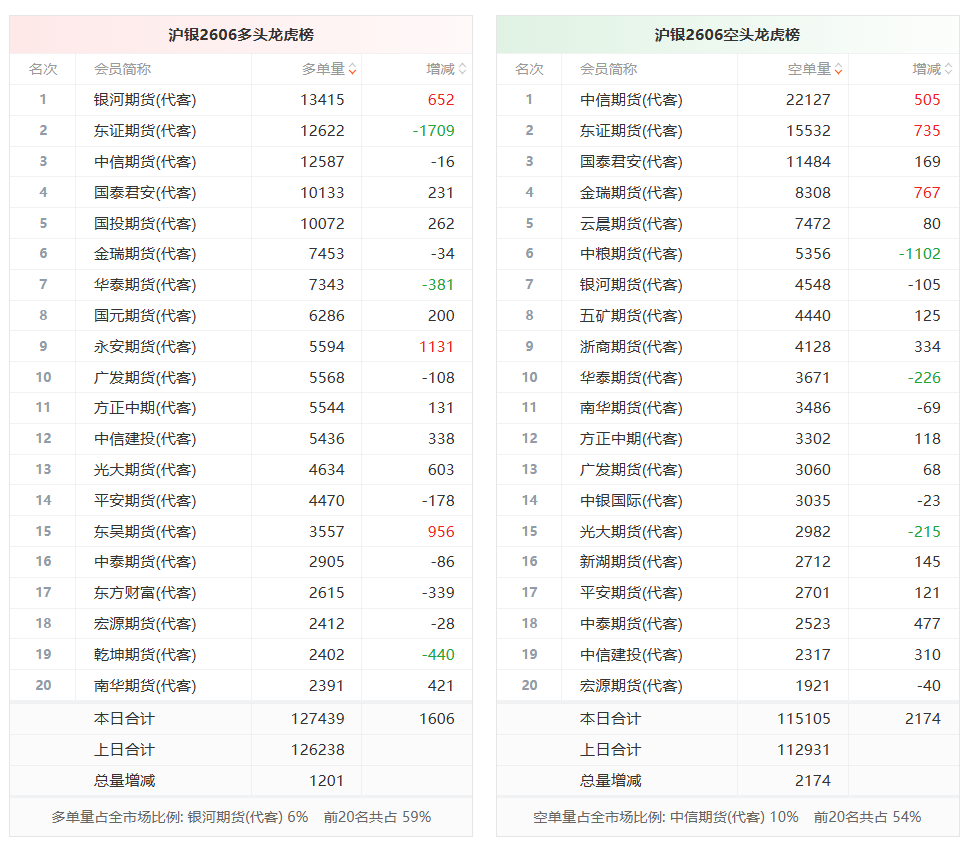Click previous-day long total 126238
968x849 pixels.
tap(318, 750)
